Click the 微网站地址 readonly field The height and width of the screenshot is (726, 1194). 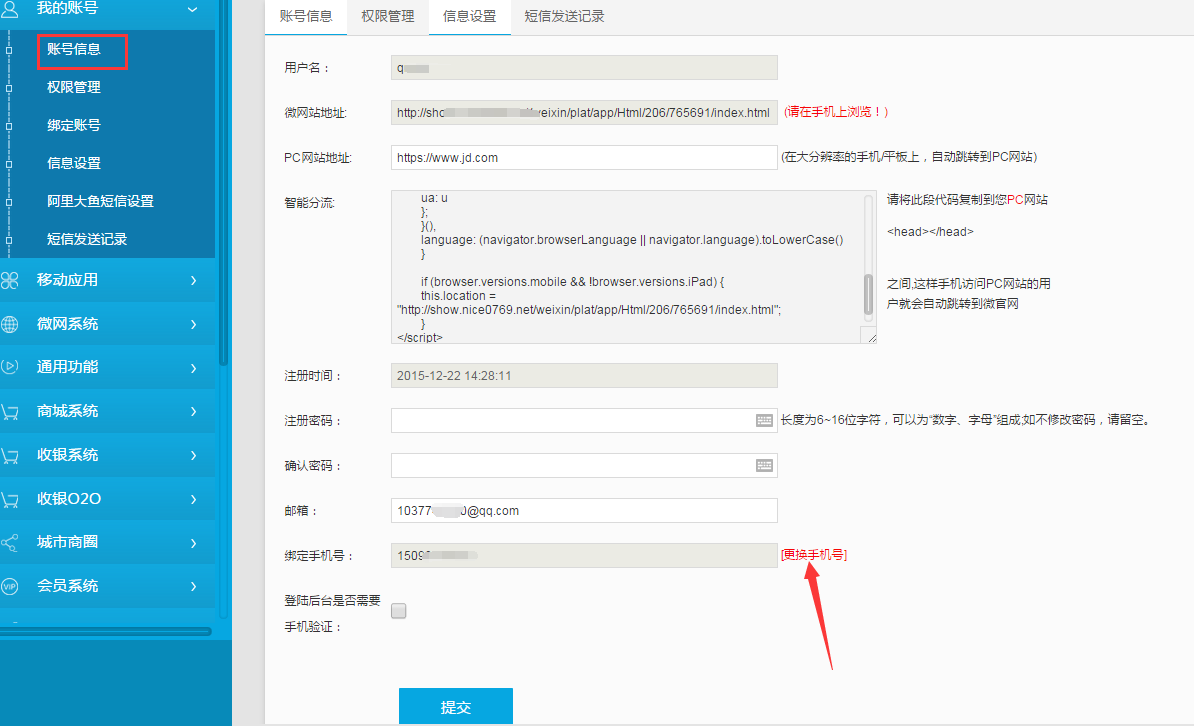point(584,113)
